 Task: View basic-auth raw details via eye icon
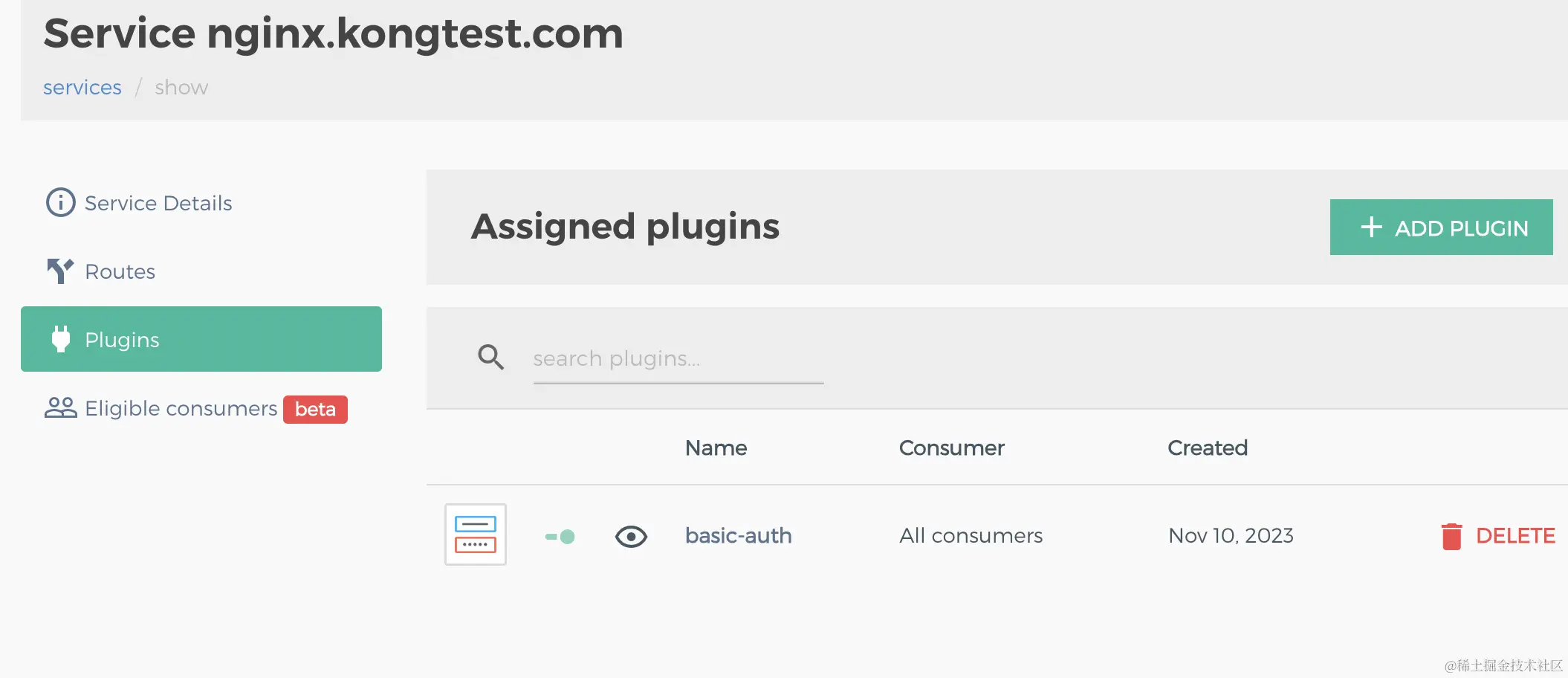pyautogui.click(x=631, y=537)
